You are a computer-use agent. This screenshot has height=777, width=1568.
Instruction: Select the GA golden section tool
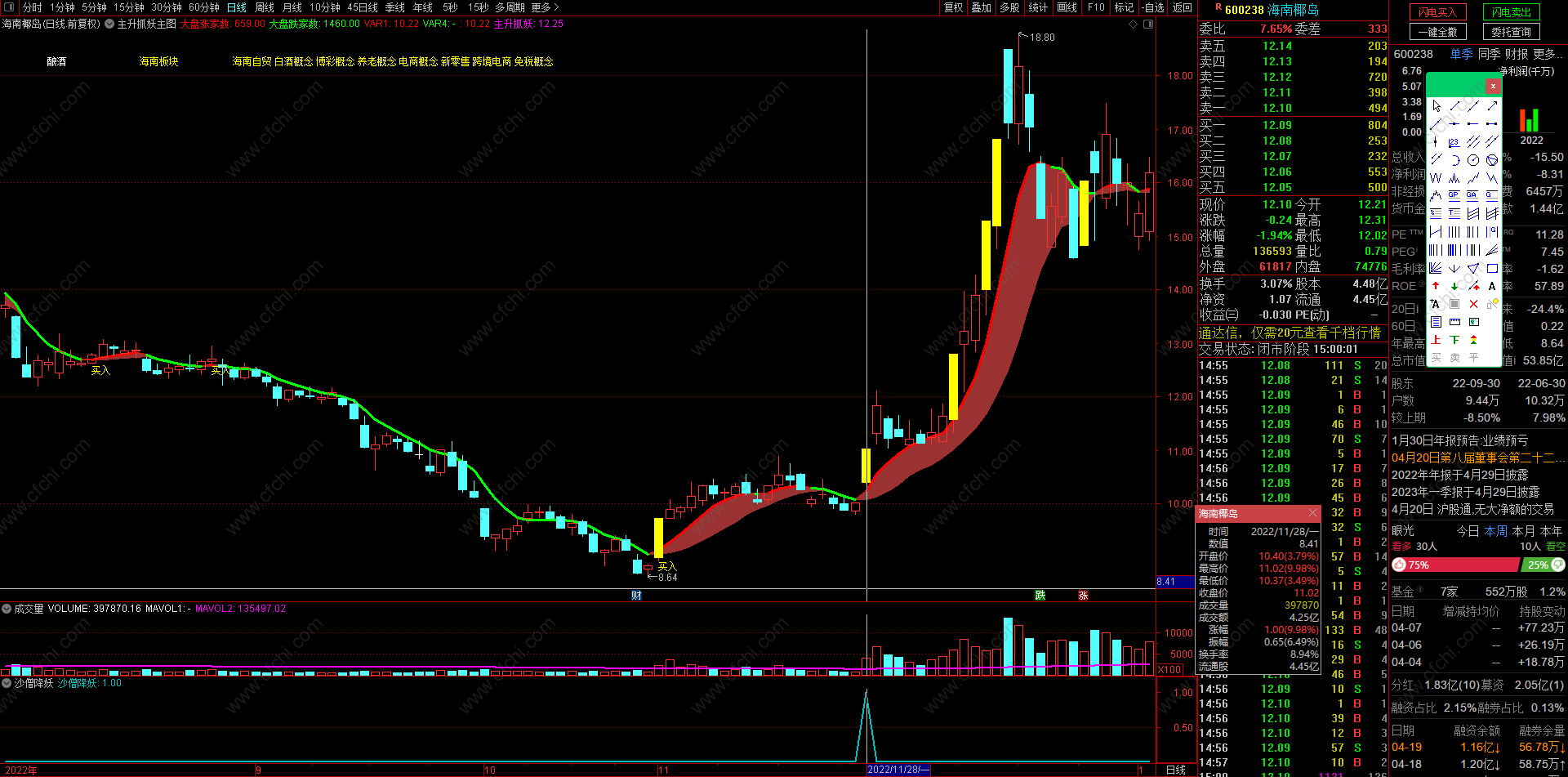pyautogui.click(x=1473, y=196)
